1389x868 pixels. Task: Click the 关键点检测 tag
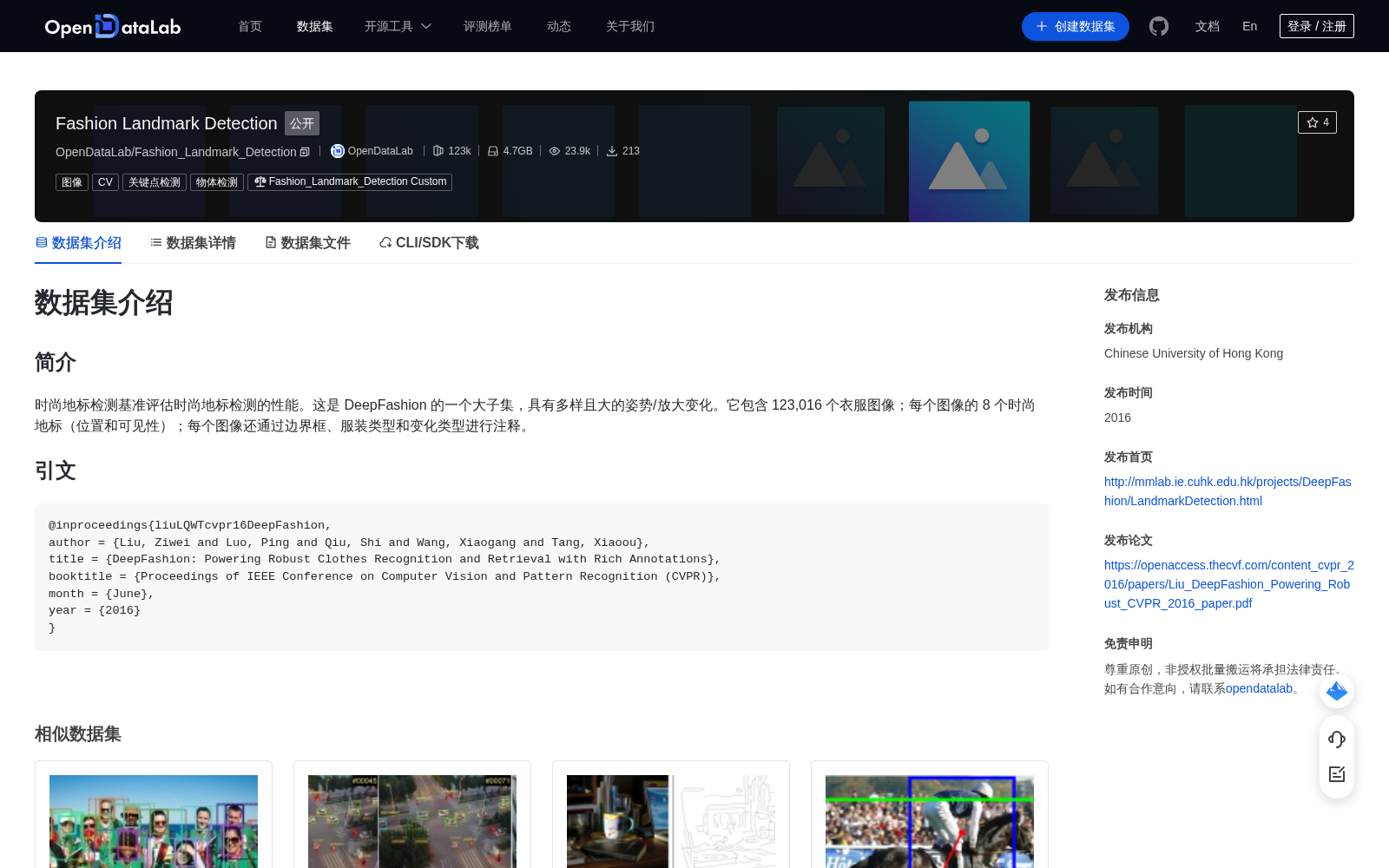[x=155, y=182]
